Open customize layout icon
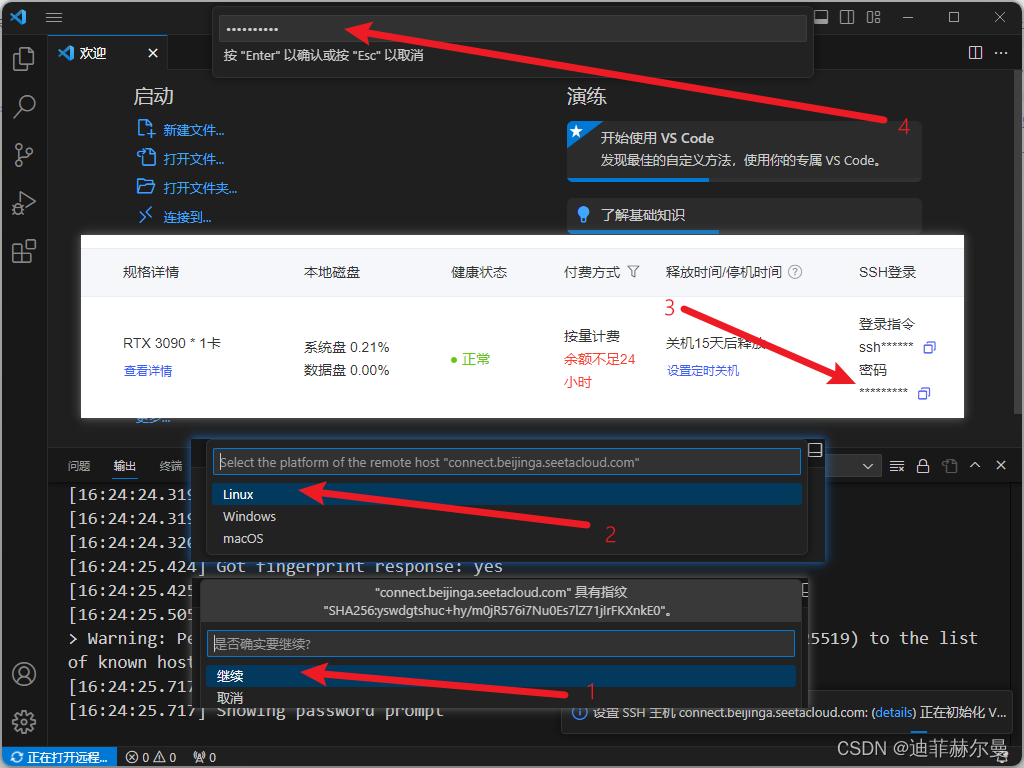 [x=873, y=18]
